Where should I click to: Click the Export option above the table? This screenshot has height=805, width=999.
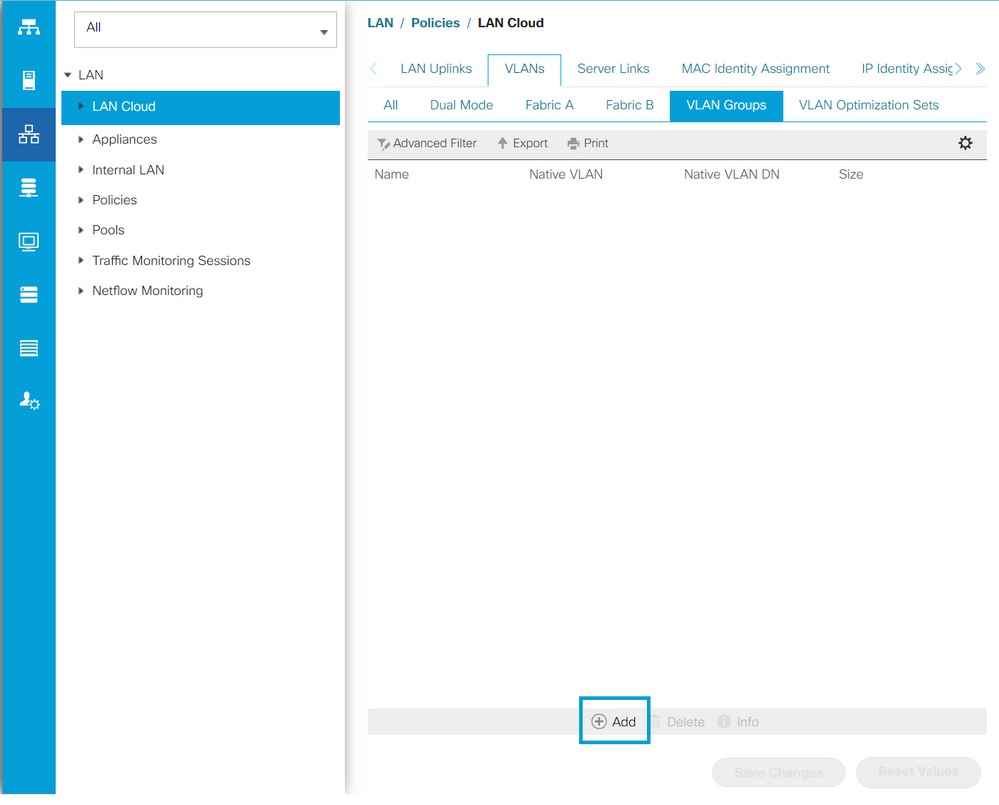(x=522, y=143)
